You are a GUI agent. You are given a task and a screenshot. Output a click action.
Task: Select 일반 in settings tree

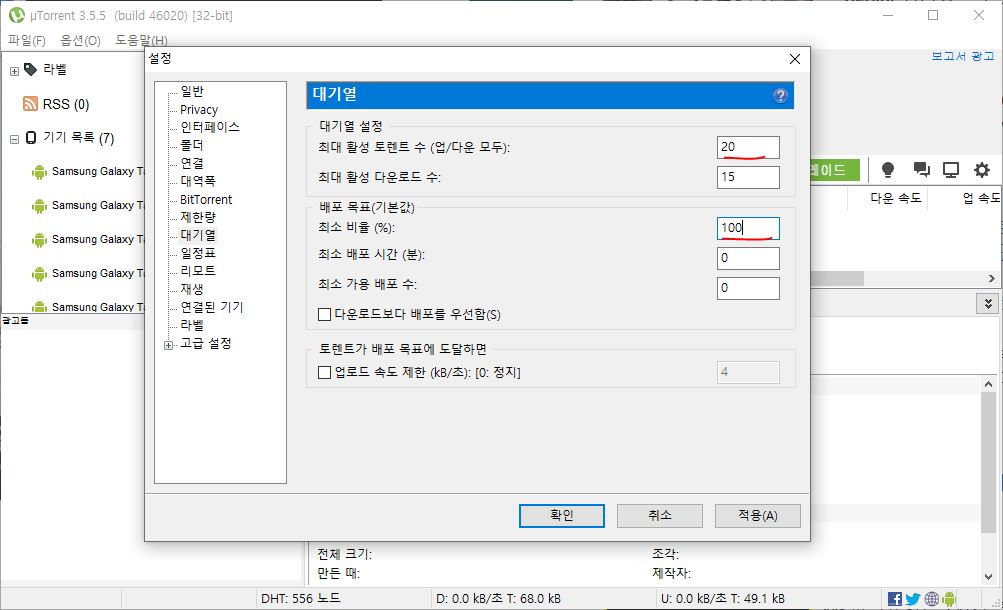(192, 91)
